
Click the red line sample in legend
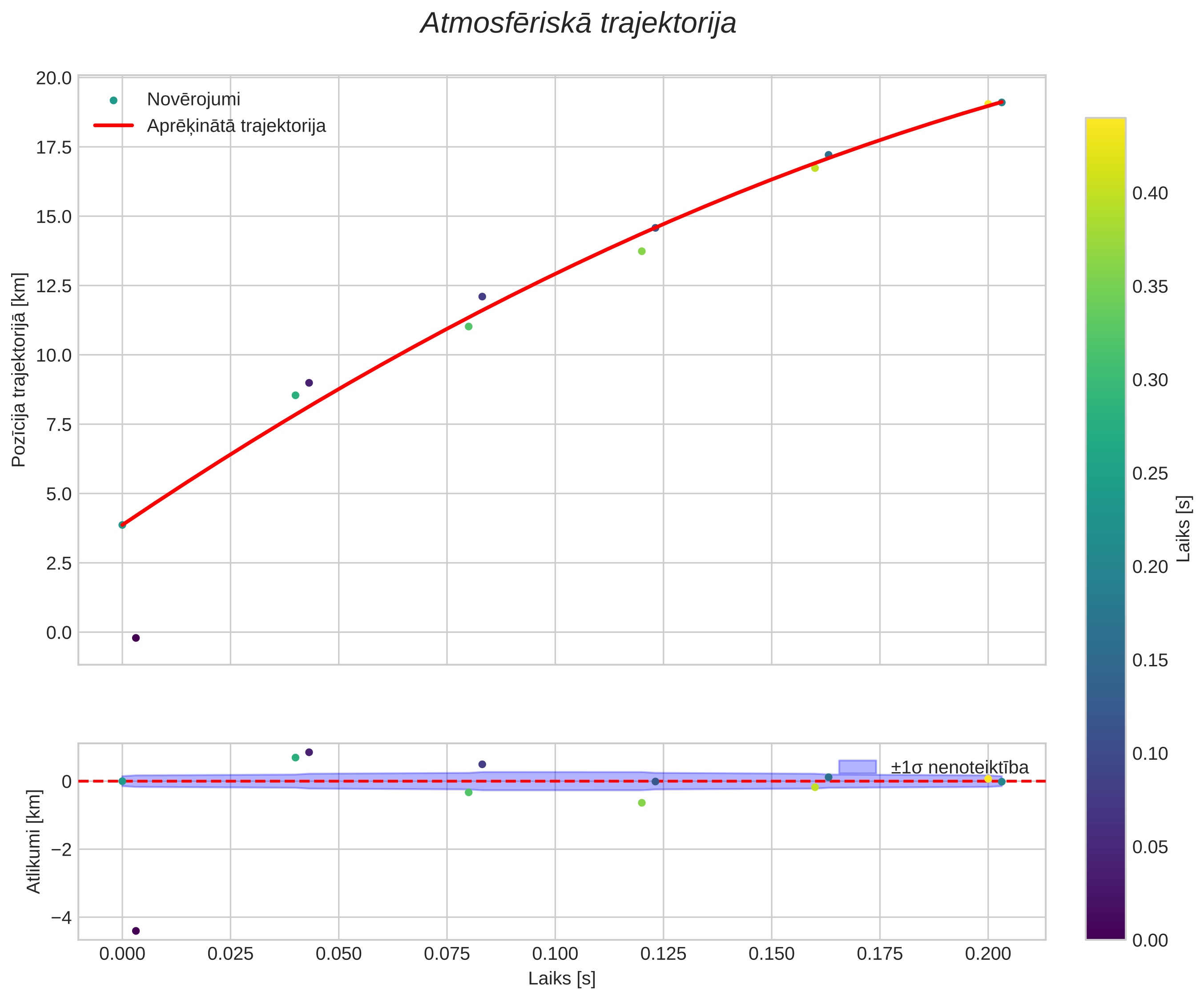coord(113,125)
